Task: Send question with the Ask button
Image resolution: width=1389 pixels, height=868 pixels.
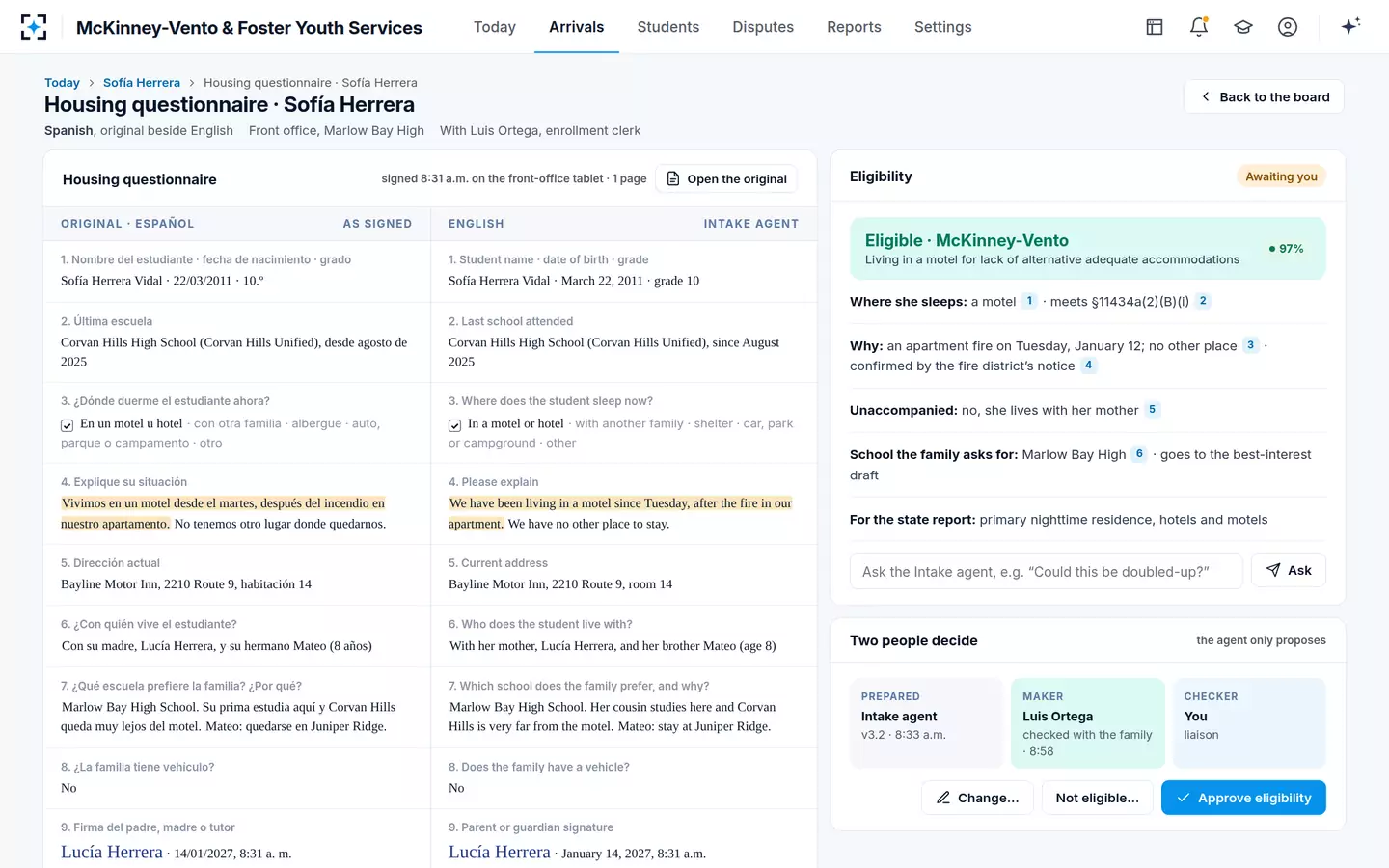Action: 1289,570
